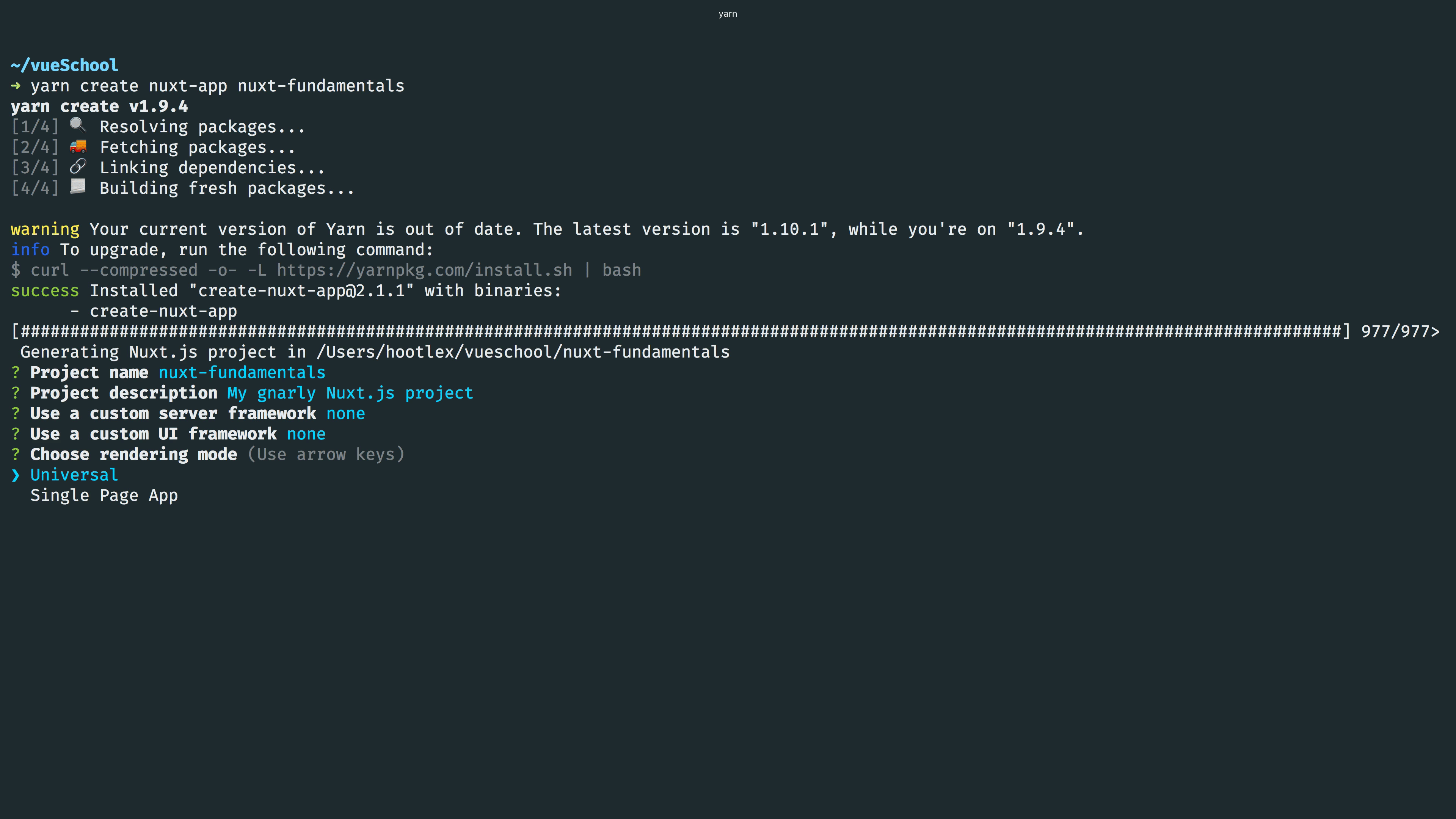The height and width of the screenshot is (819, 1456).
Task: Click the truck emoji by Fetching packages
Action: tap(78, 146)
